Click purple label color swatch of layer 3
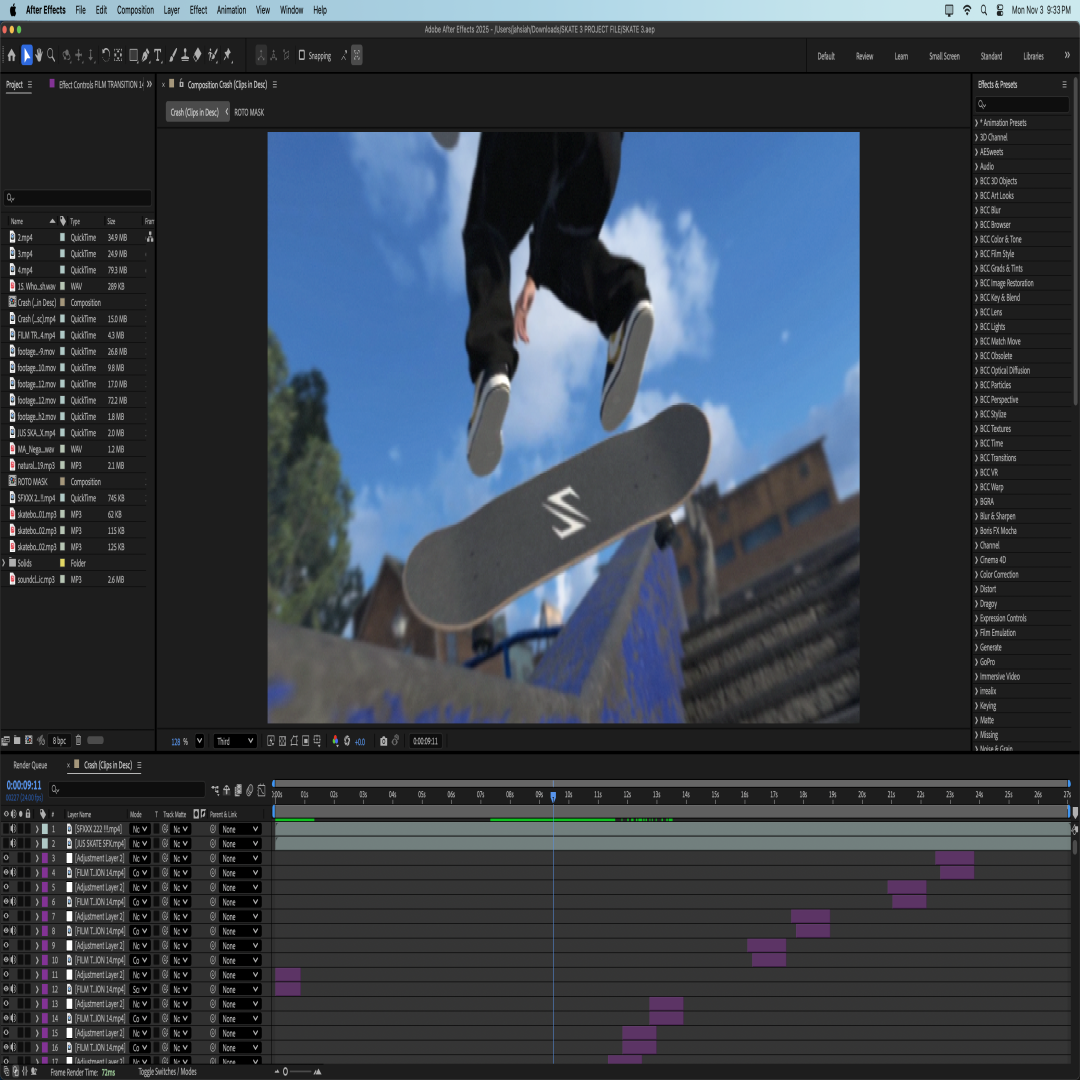1080x1080 pixels. pyautogui.click(x=45, y=858)
